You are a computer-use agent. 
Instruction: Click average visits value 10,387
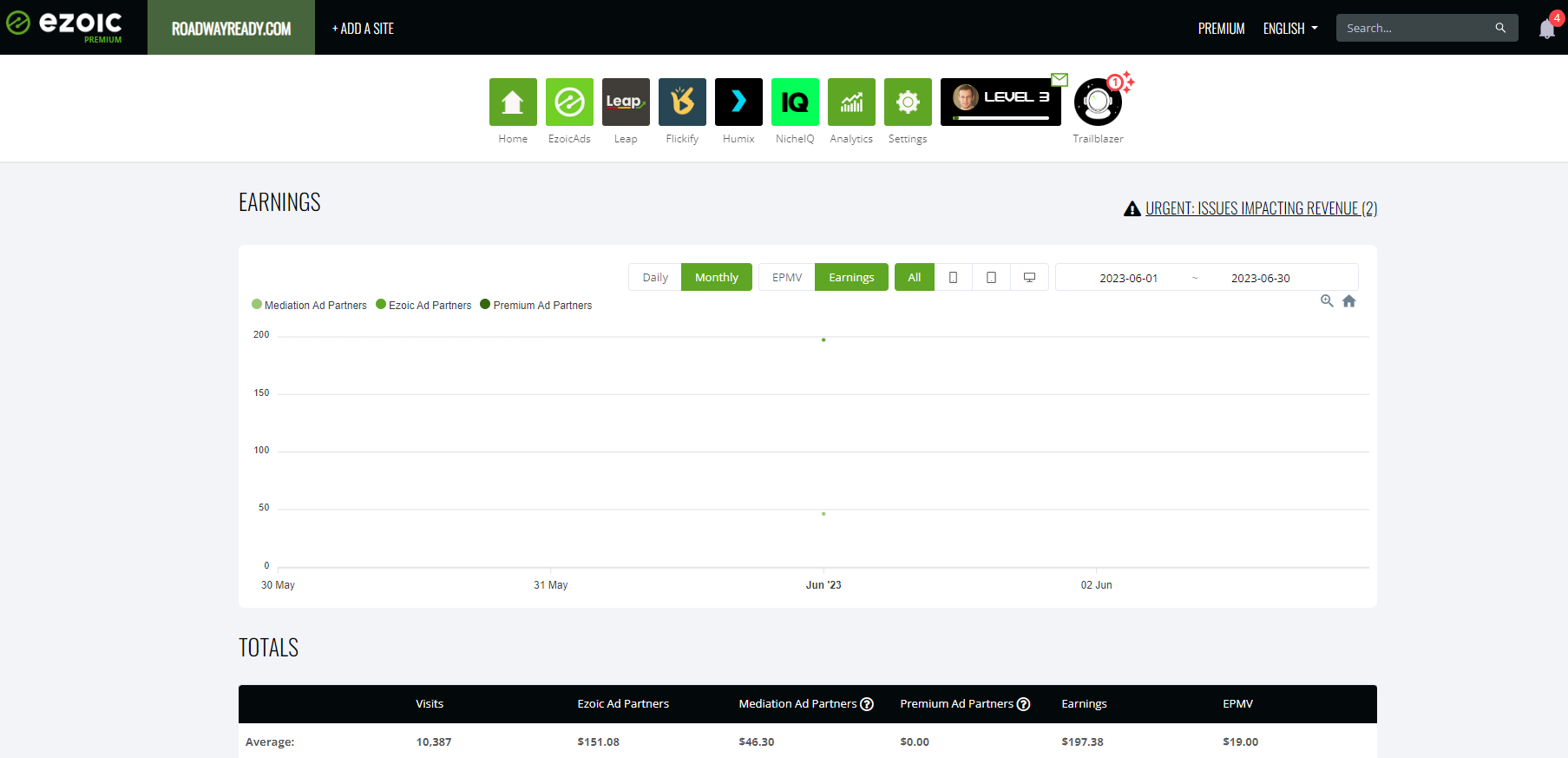point(433,742)
